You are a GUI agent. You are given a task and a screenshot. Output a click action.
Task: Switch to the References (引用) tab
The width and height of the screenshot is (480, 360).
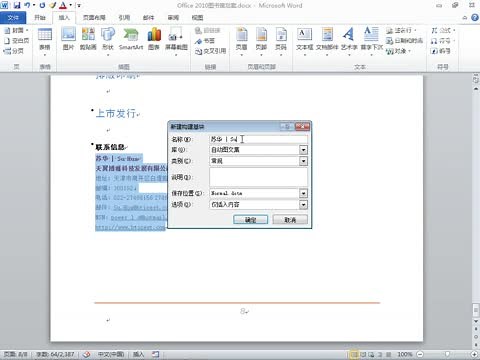(124, 18)
